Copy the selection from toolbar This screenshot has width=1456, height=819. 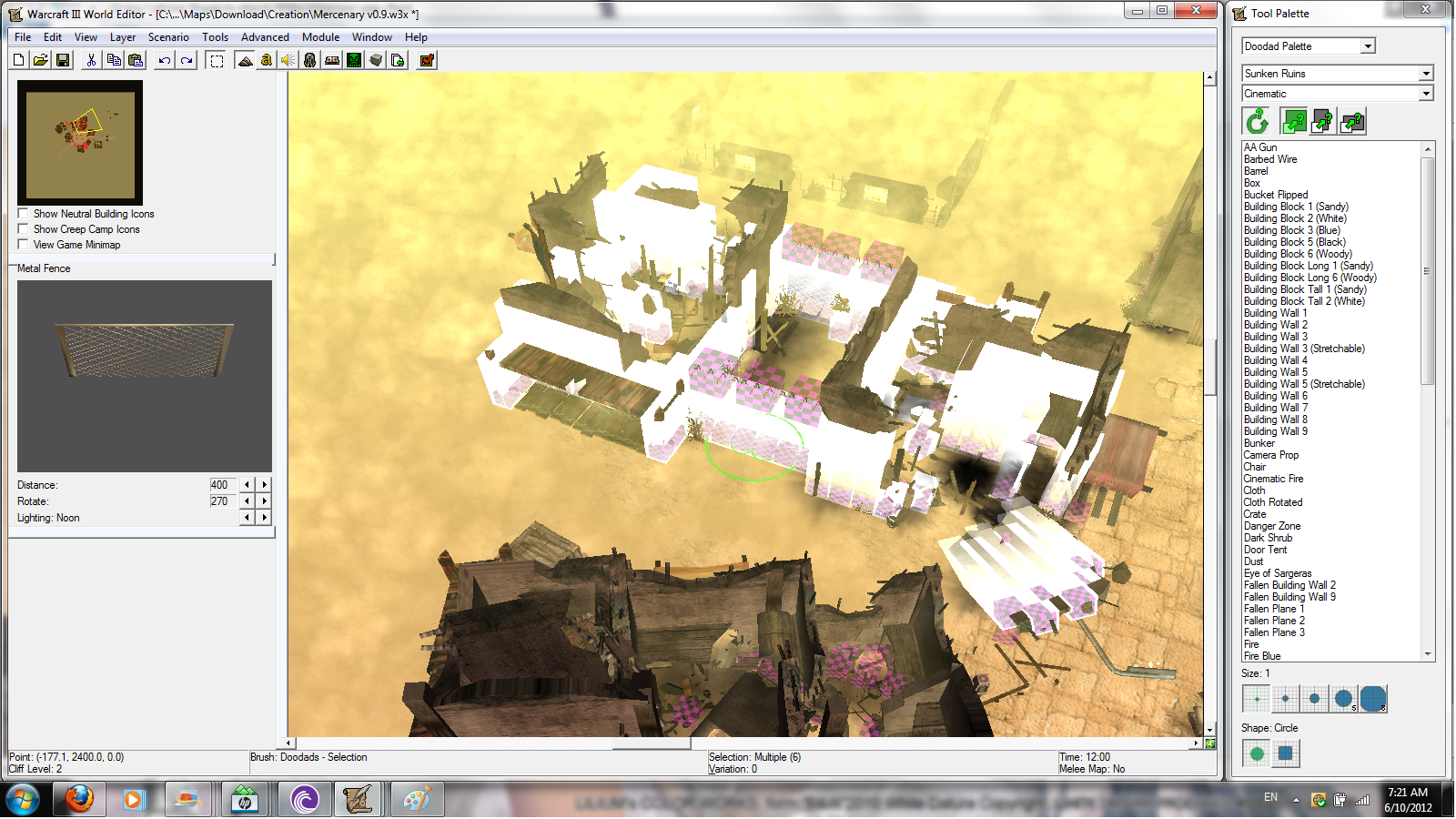[x=114, y=60]
